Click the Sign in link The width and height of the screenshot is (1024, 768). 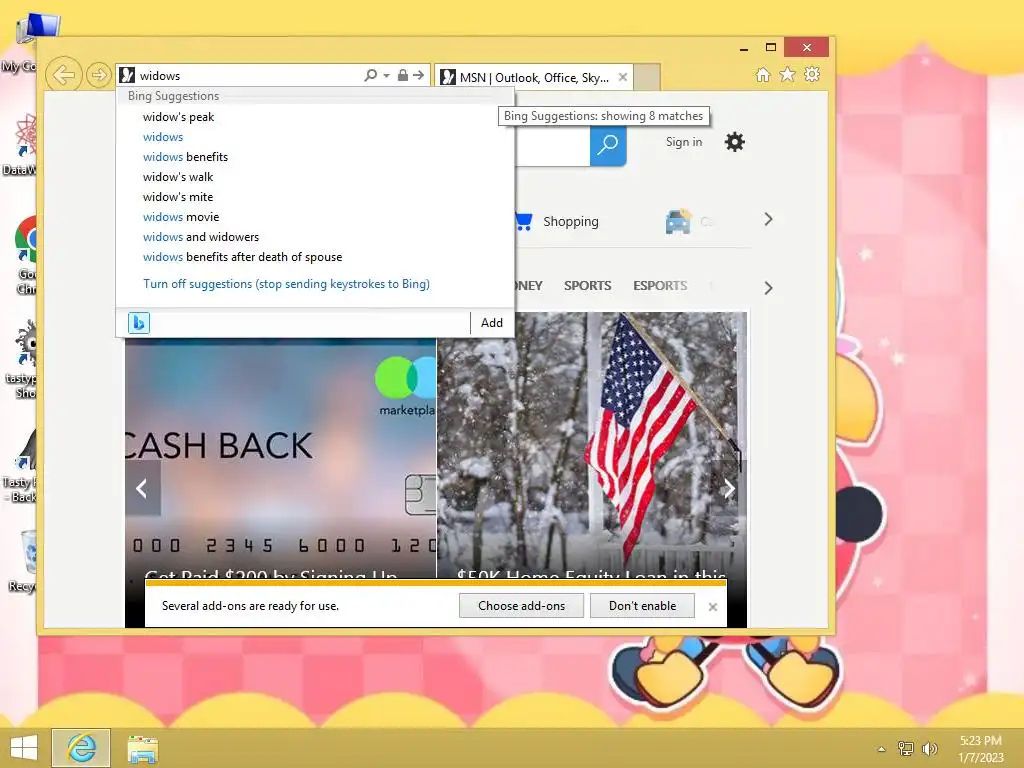(684, 142)
